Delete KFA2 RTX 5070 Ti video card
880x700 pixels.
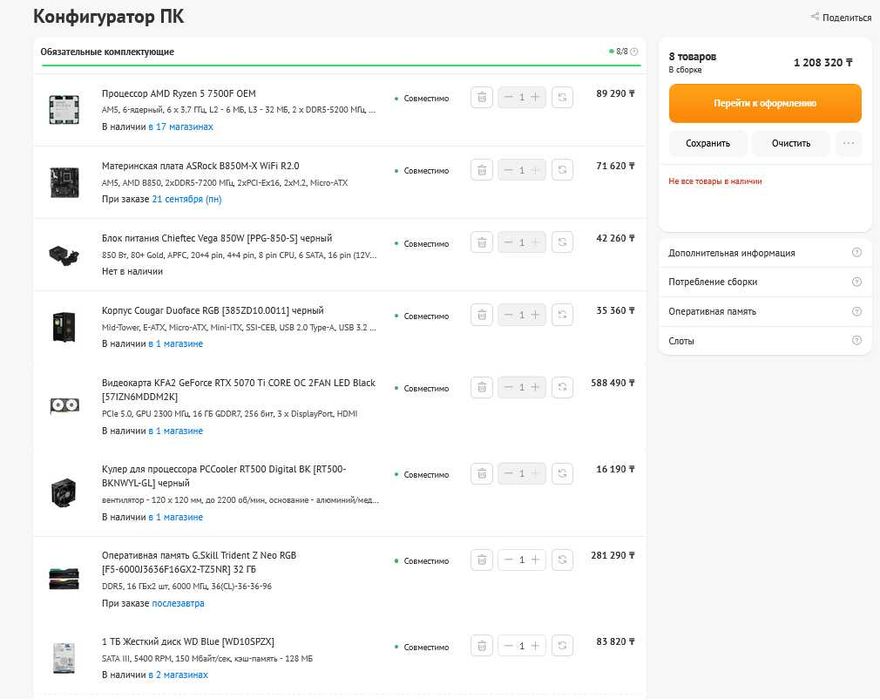tap(482, 387)
